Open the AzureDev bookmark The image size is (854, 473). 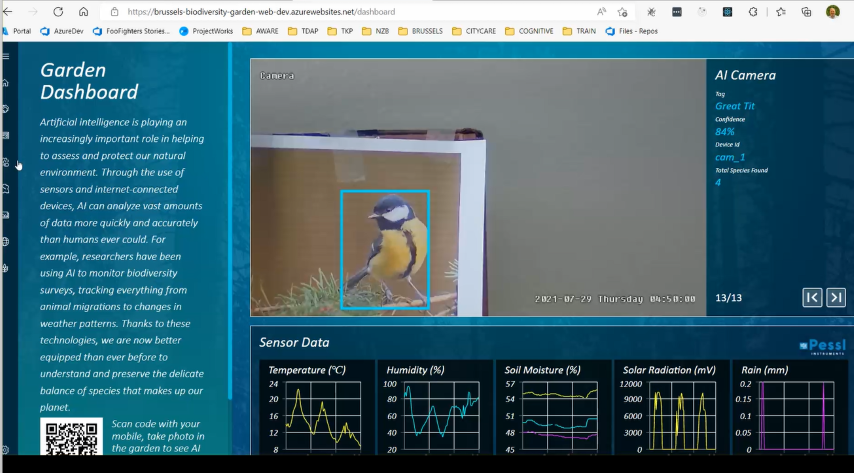[62, 31]
